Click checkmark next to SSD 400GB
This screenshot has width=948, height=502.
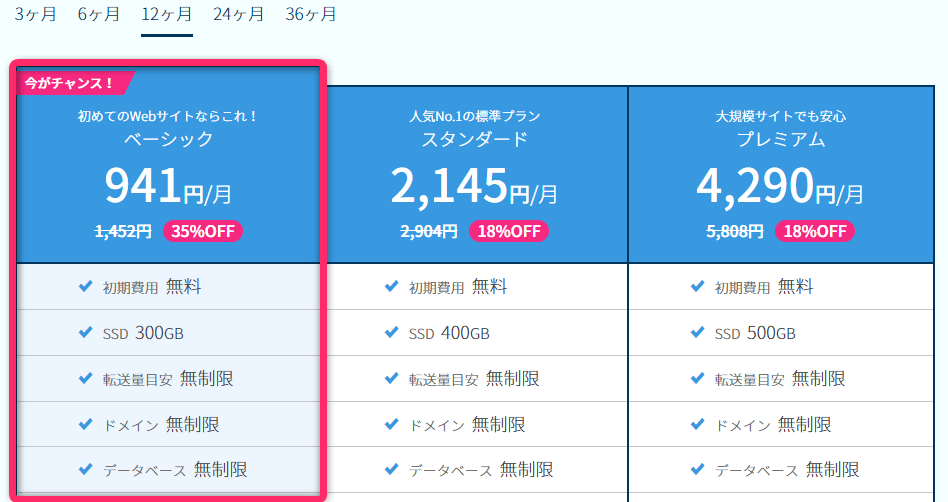coord(391,333)
